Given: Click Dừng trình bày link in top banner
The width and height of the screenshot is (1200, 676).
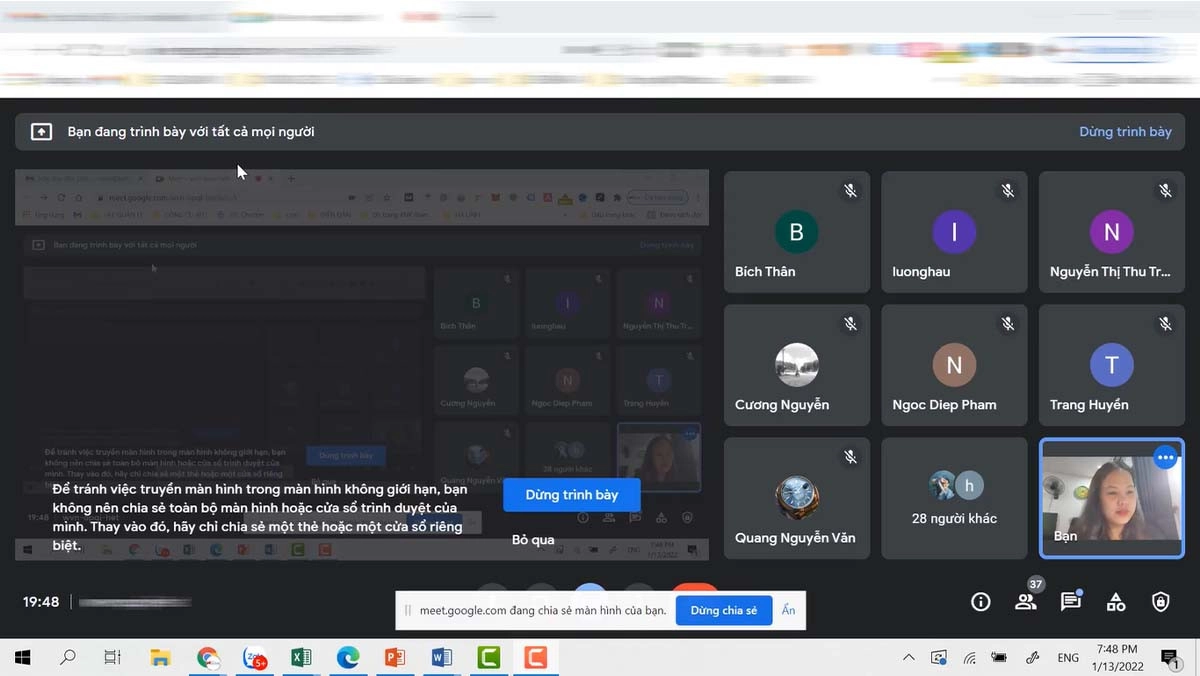Looking at the screenshot, I should coord(1125,132).
